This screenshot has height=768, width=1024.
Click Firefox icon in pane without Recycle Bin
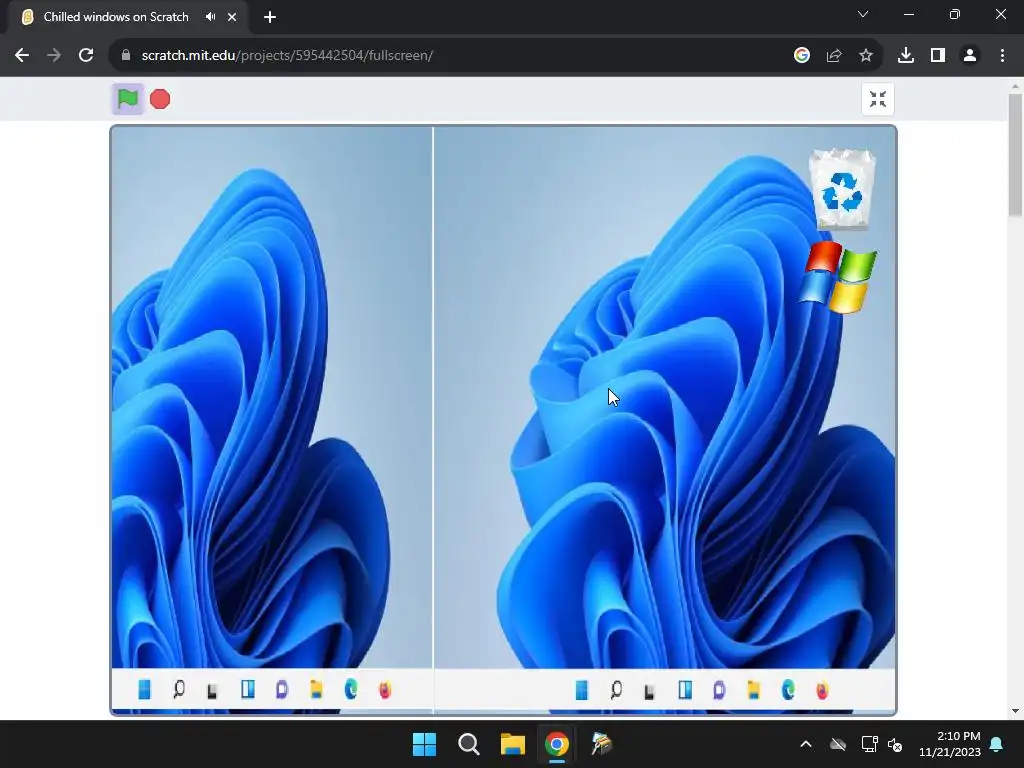(385, 689)
